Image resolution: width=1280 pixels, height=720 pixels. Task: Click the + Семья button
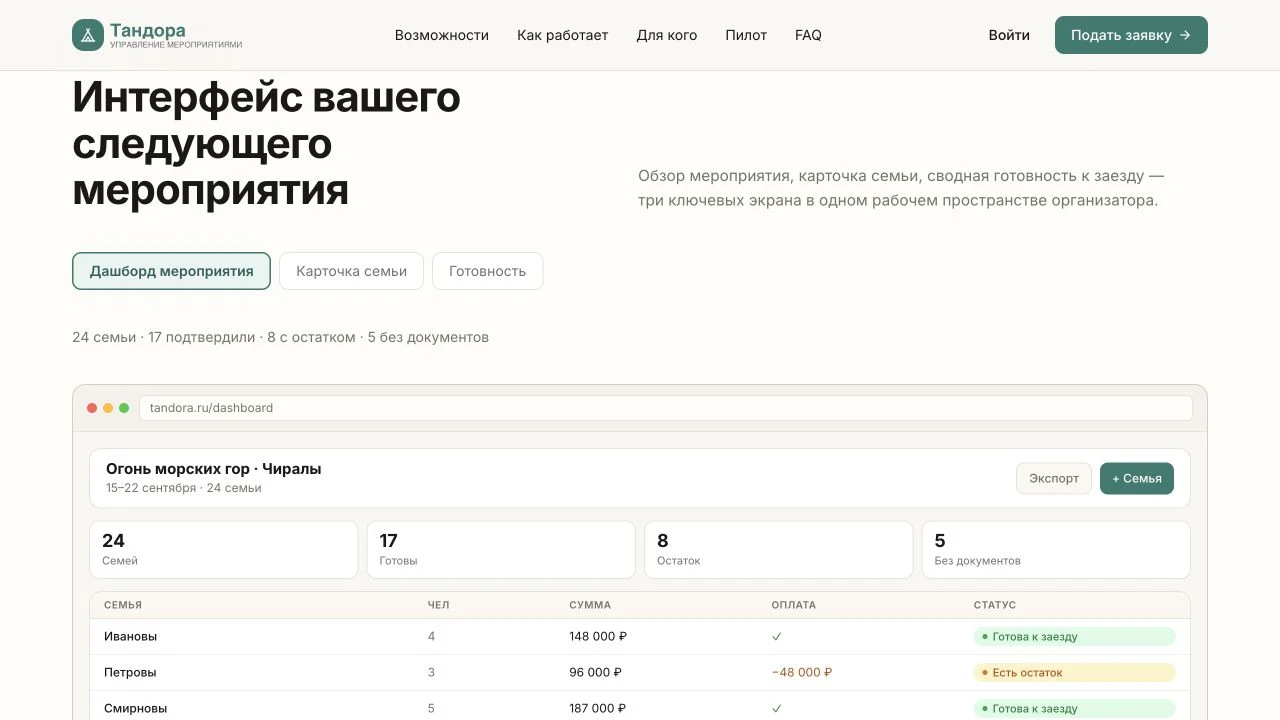point(1137,478)
